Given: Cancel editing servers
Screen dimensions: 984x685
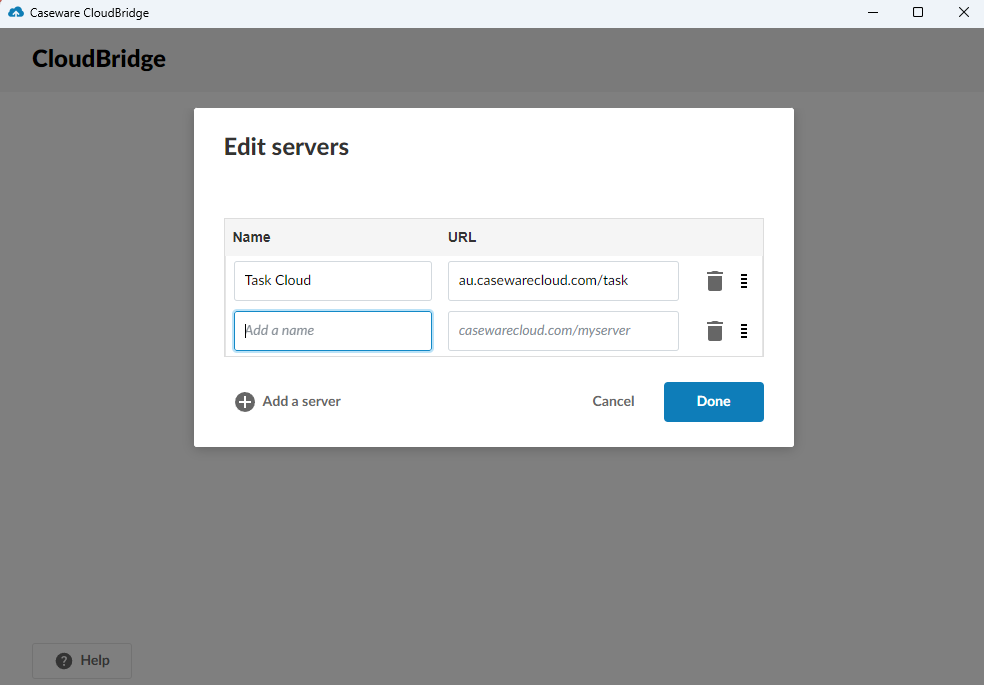Looking at the screenshot, I should pos(613,401).
